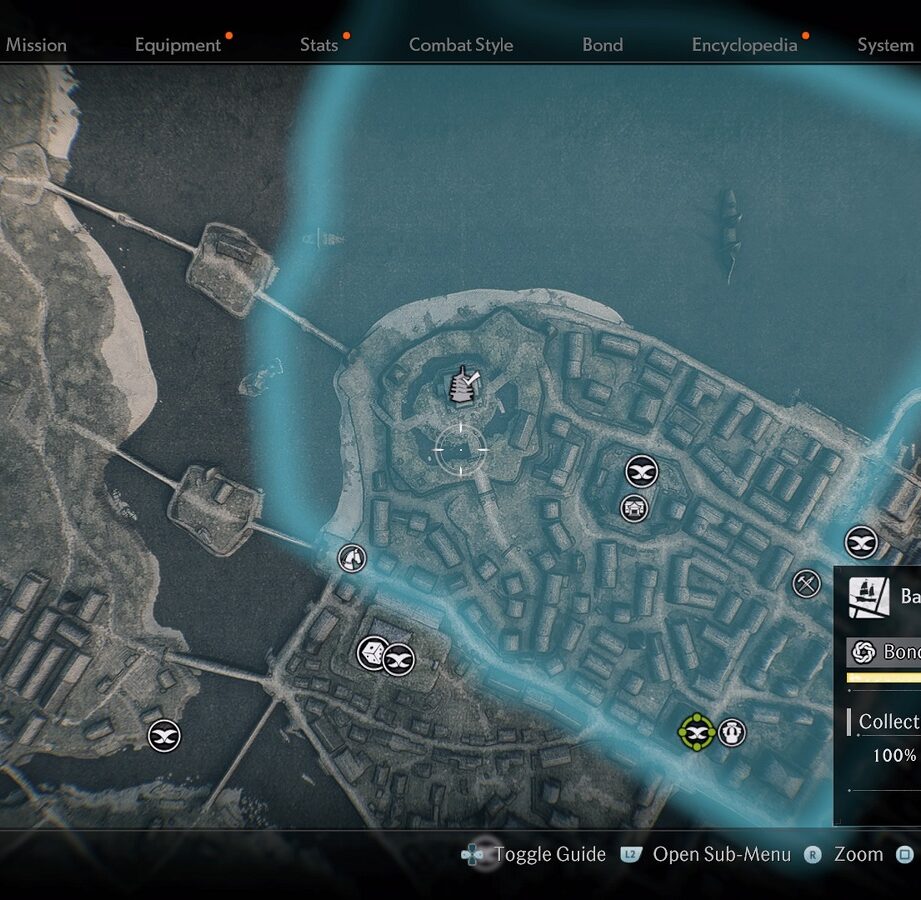
Task: Click the map crosshair cursor
Action: point(460,449)
